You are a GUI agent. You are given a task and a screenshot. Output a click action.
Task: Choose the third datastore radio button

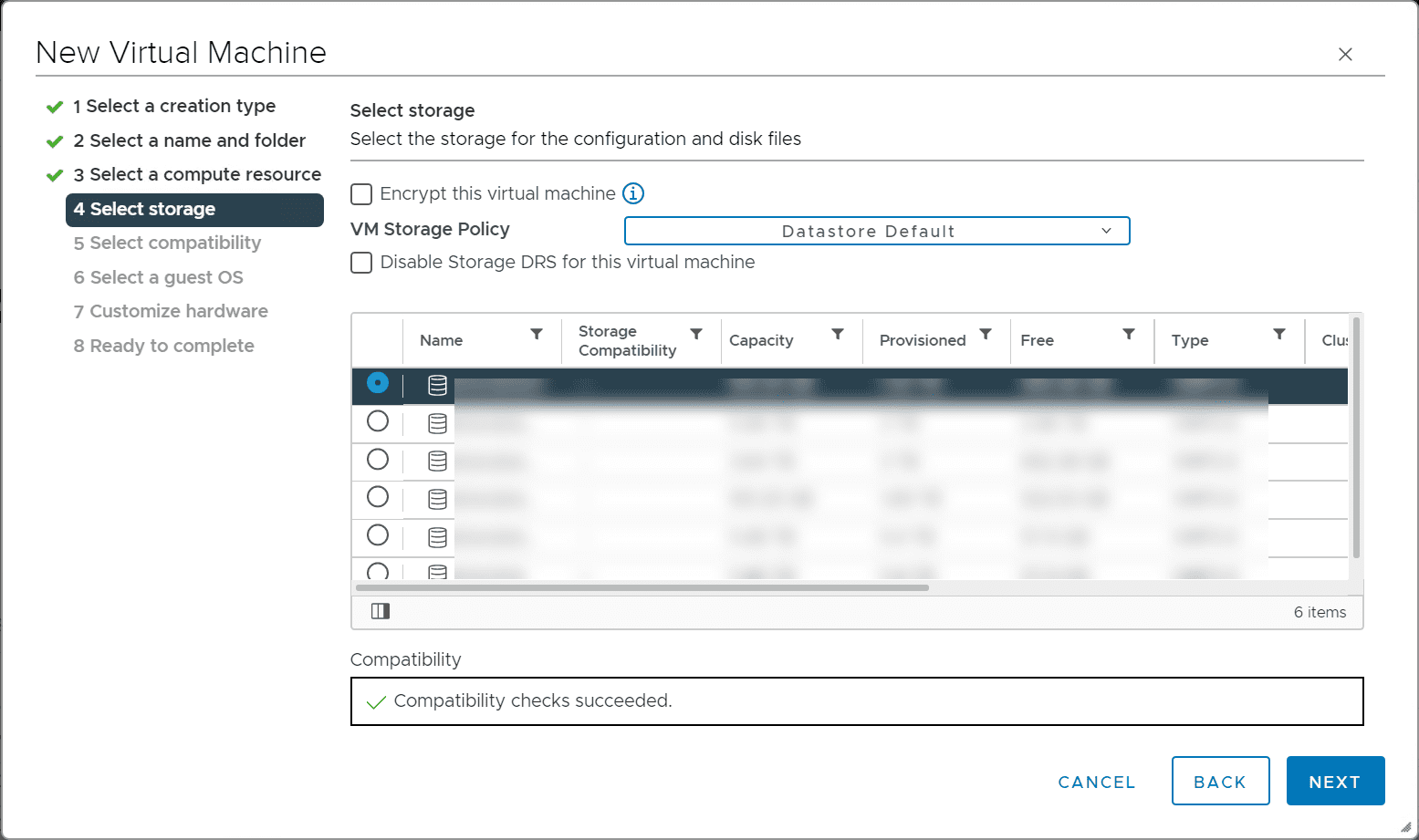(x=378, y=460)
